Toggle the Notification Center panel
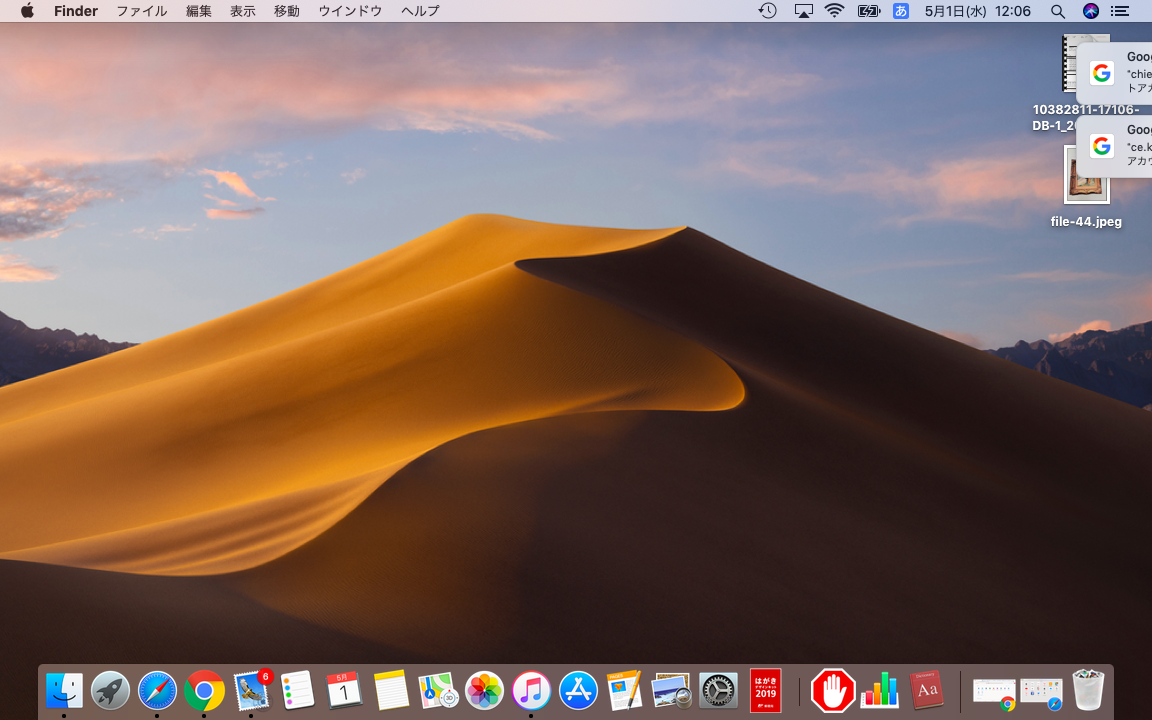Image resolution: width=1152 pixels, height=720 pixels. click(1120, 11)
